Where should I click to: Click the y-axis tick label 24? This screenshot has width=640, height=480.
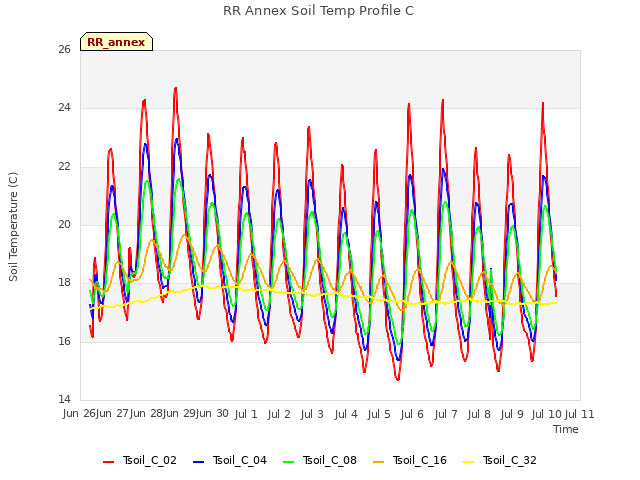pos(64,108)
